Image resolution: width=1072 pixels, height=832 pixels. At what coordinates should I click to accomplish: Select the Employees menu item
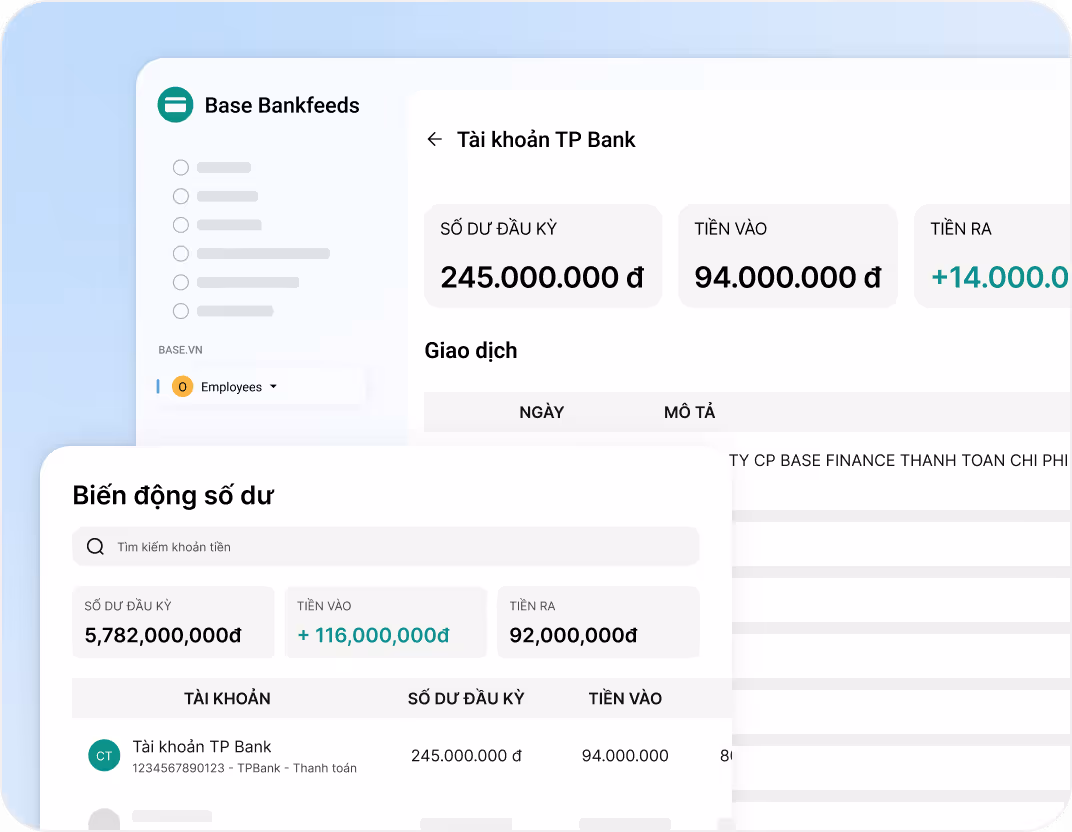coord(260,387)
